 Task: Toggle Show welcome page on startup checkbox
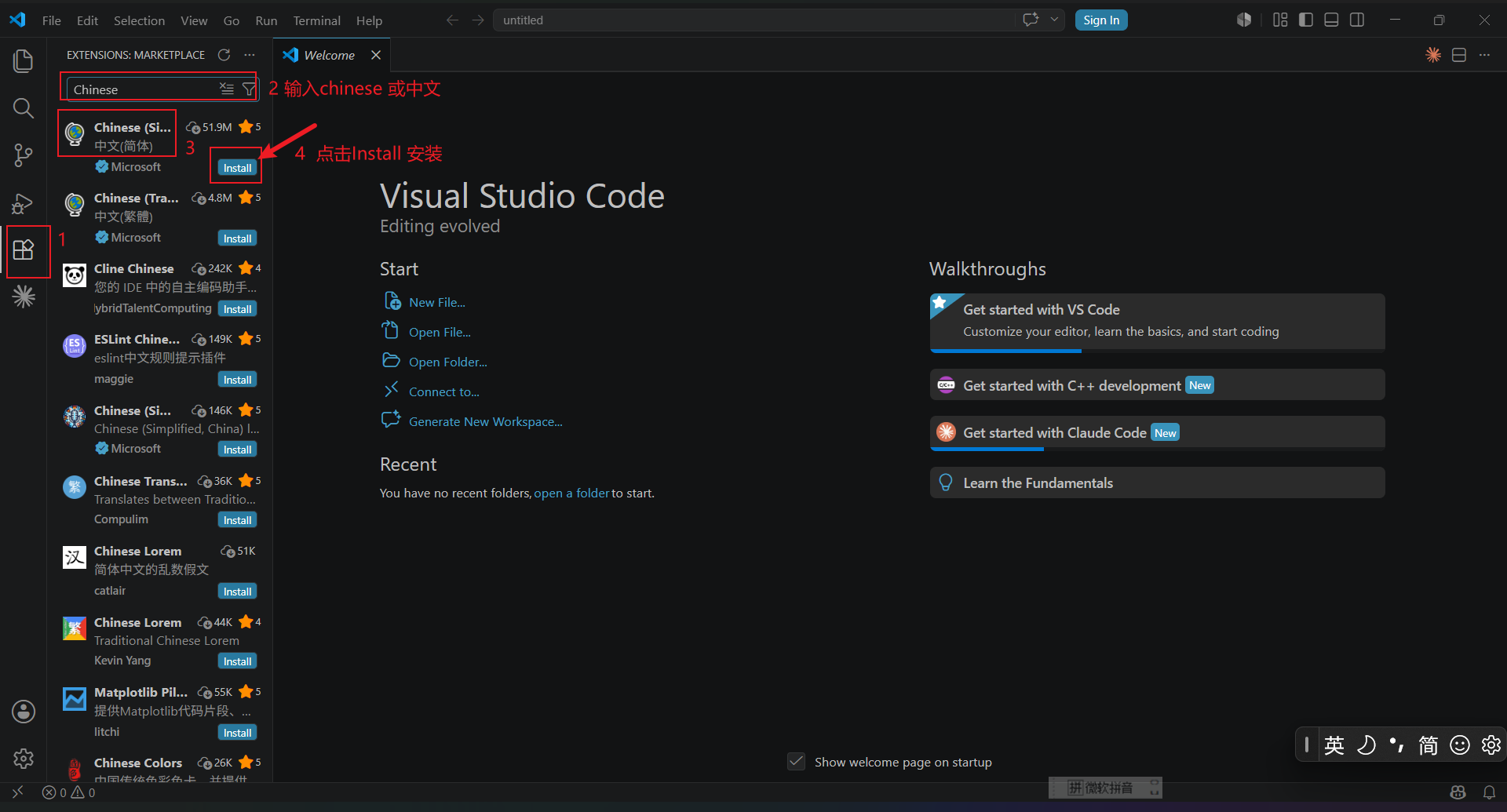click(797, 762)
